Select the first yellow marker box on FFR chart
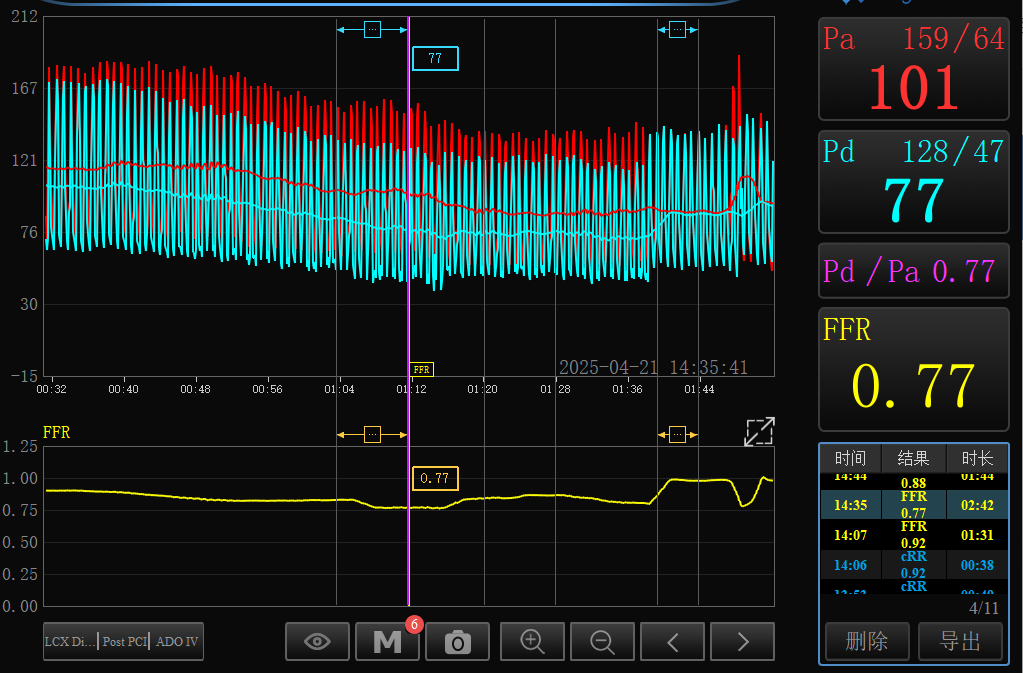Image resolution: width=1023 pixels, height=673 pixels. coord(372,434)
